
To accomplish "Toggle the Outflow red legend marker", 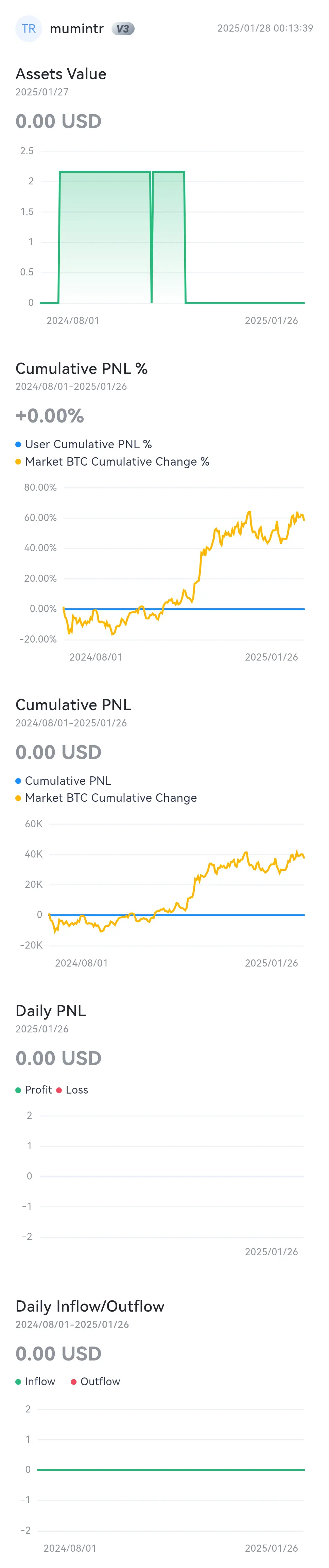I will (74, 1381).
